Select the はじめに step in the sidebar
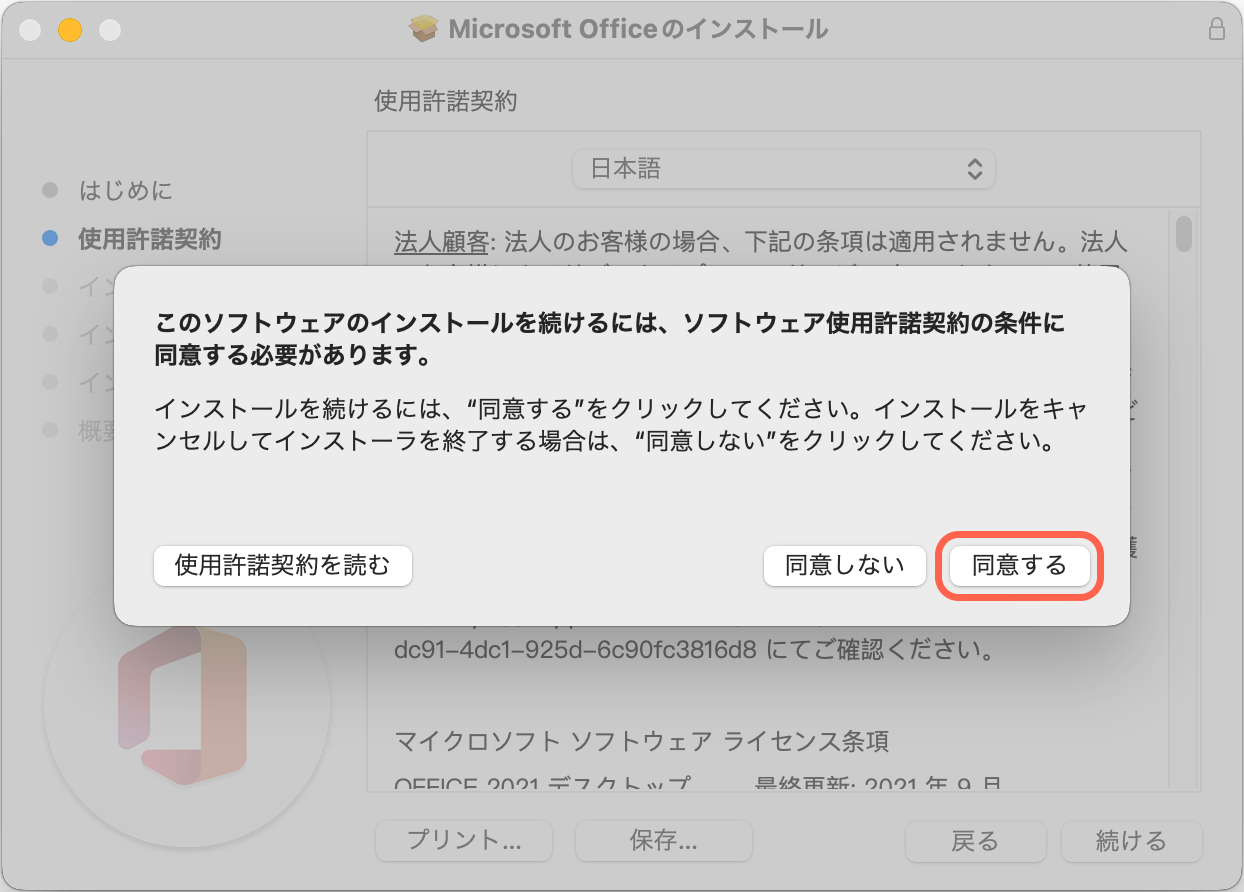Image resolution: width=1244 pixels, height=892 pixels. pos(123,190)
